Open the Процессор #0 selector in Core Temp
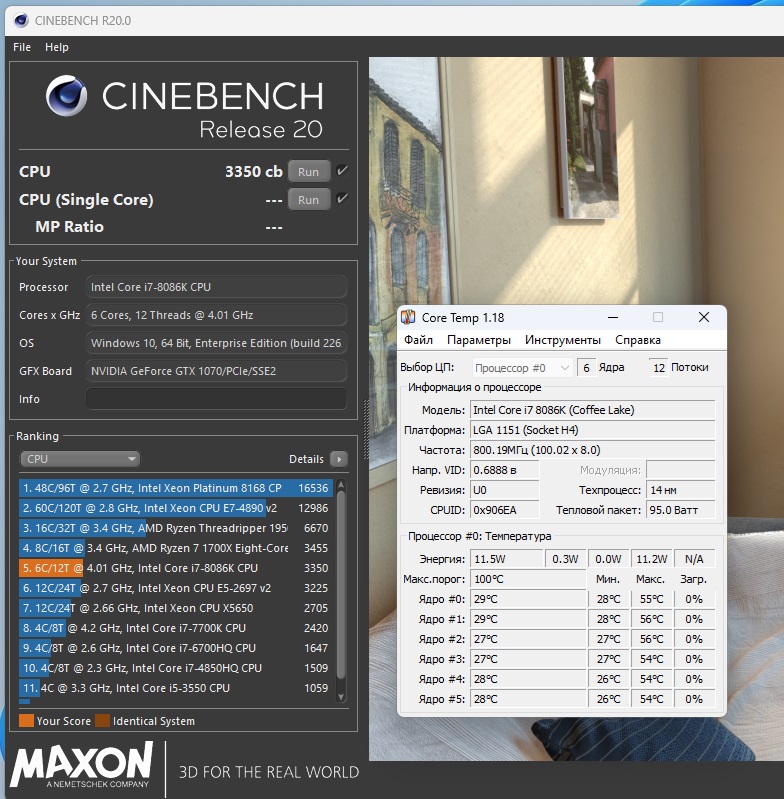784x799 pixels. [x=522, y=368]
